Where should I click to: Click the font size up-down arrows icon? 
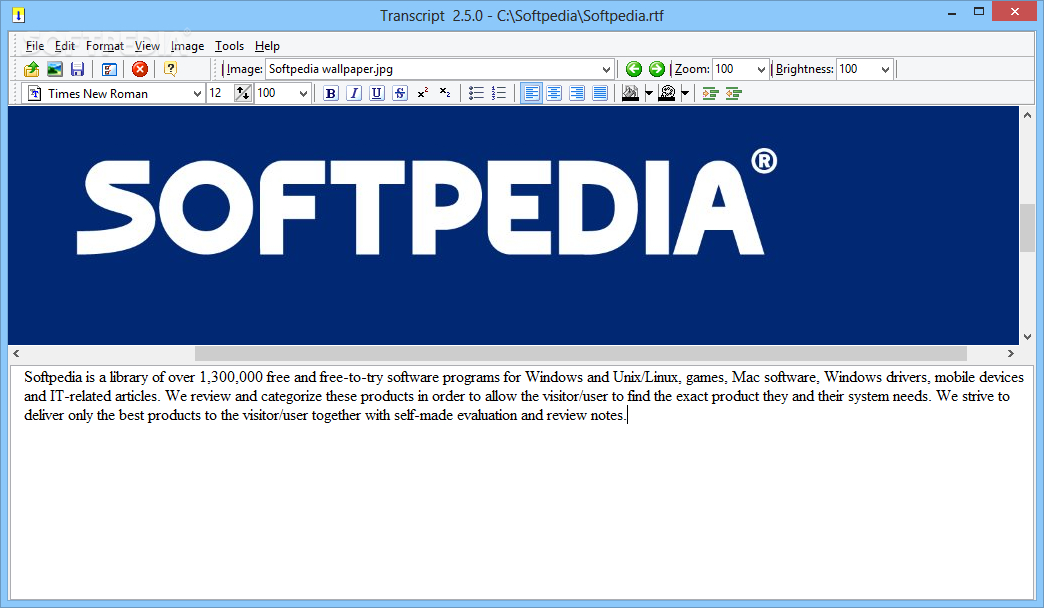243,93
